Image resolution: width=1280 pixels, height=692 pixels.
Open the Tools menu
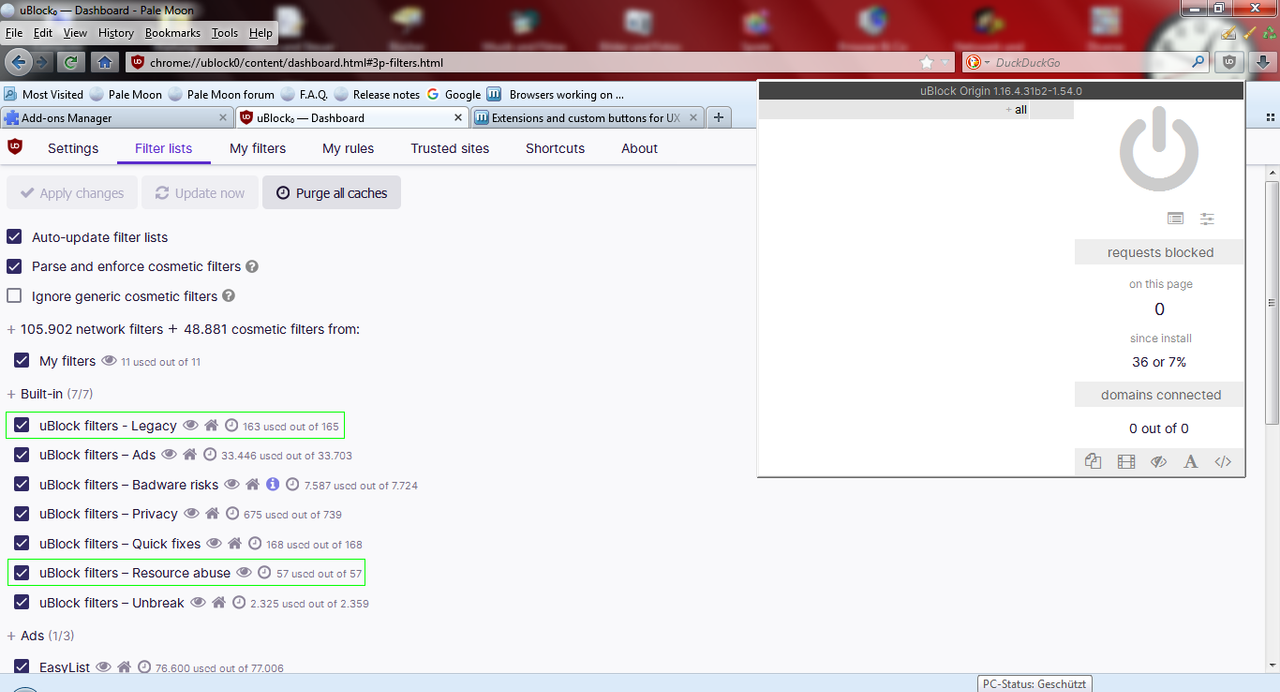pyautogui.click(x=225, y=33)
